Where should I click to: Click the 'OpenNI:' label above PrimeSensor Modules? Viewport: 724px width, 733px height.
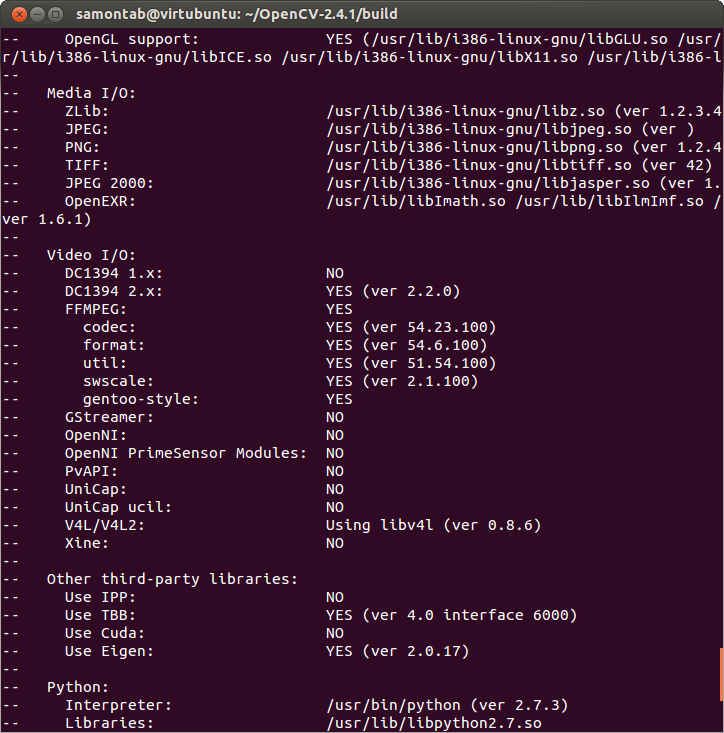click(95, 435)
